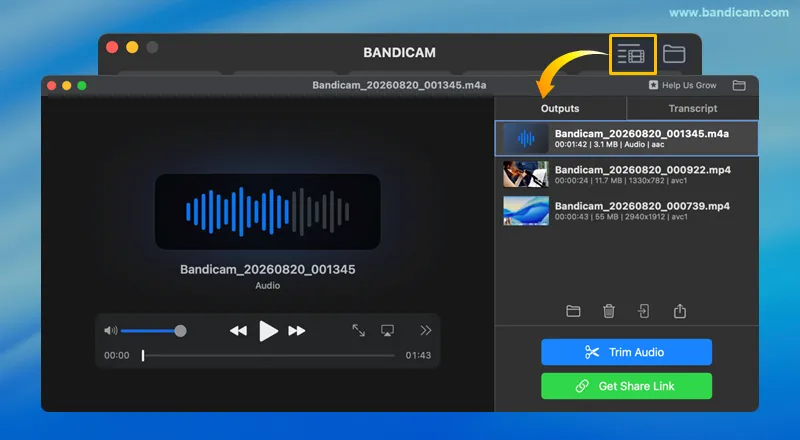Click the Bandicam_20260820_001345 title under waveform

pyautogui.click(x=267, y=270)
